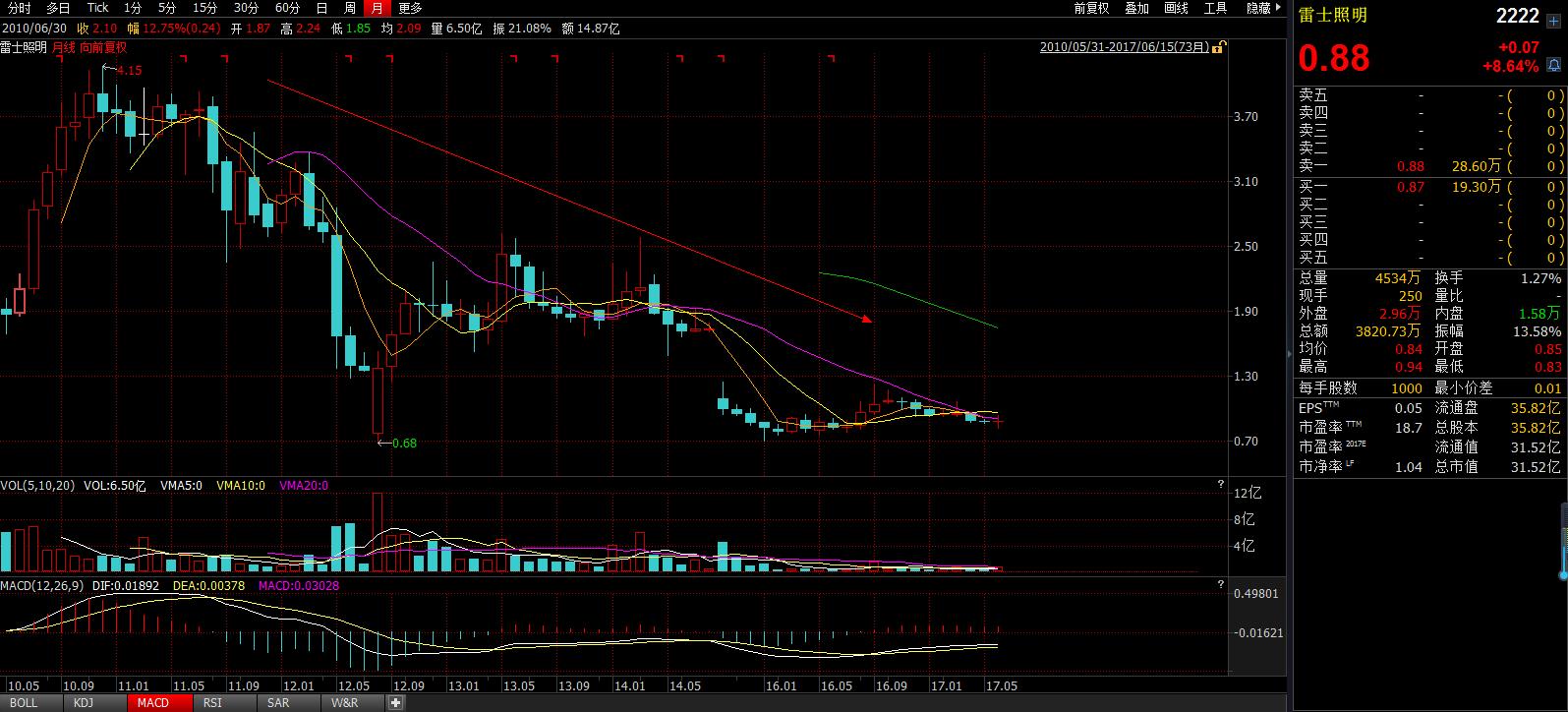Image resolution: width=1568 pixels, height=712 pixels.
Task: Click the price alert bell icon
Action: pyautogui.click(x=1553, y=65)
